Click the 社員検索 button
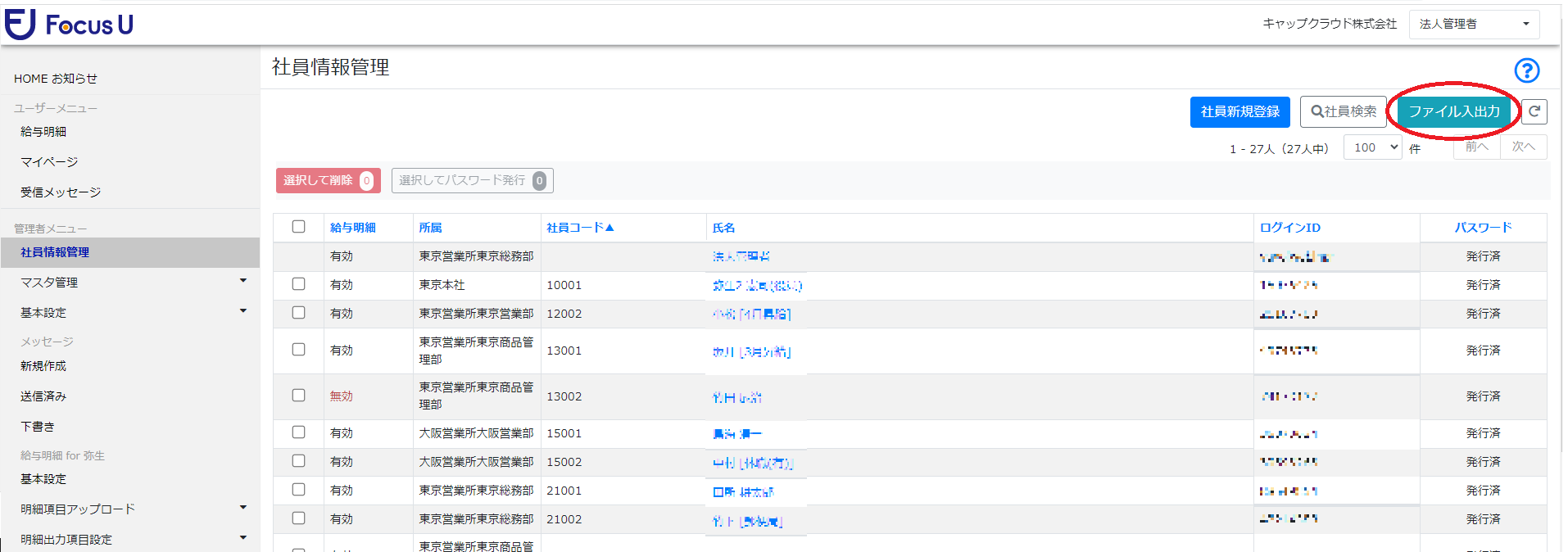Screen dimensions: 1568x552 pos(1343,112)
